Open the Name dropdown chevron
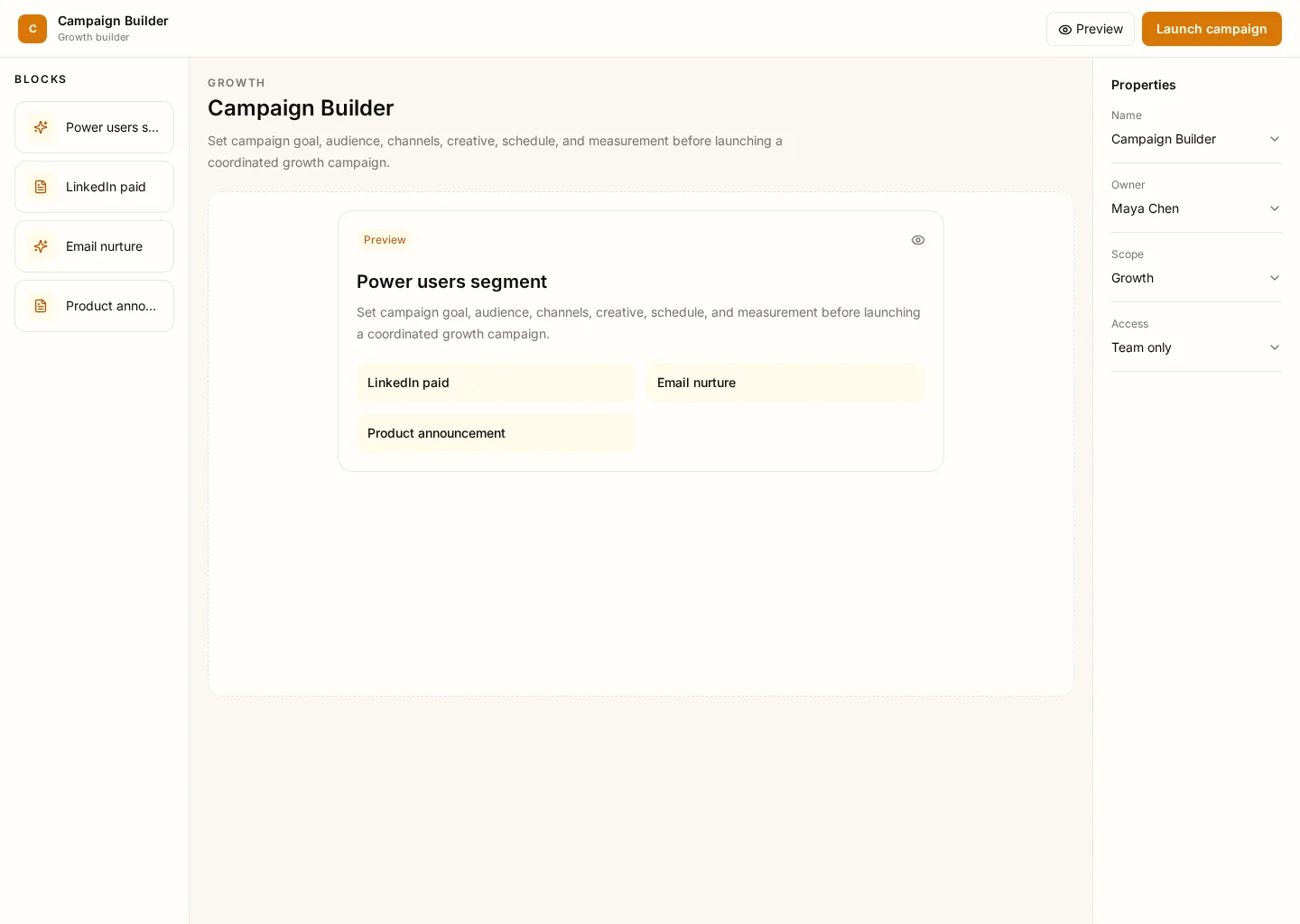This screenshot has height=924, width=1300. [x=1275, y=139]
